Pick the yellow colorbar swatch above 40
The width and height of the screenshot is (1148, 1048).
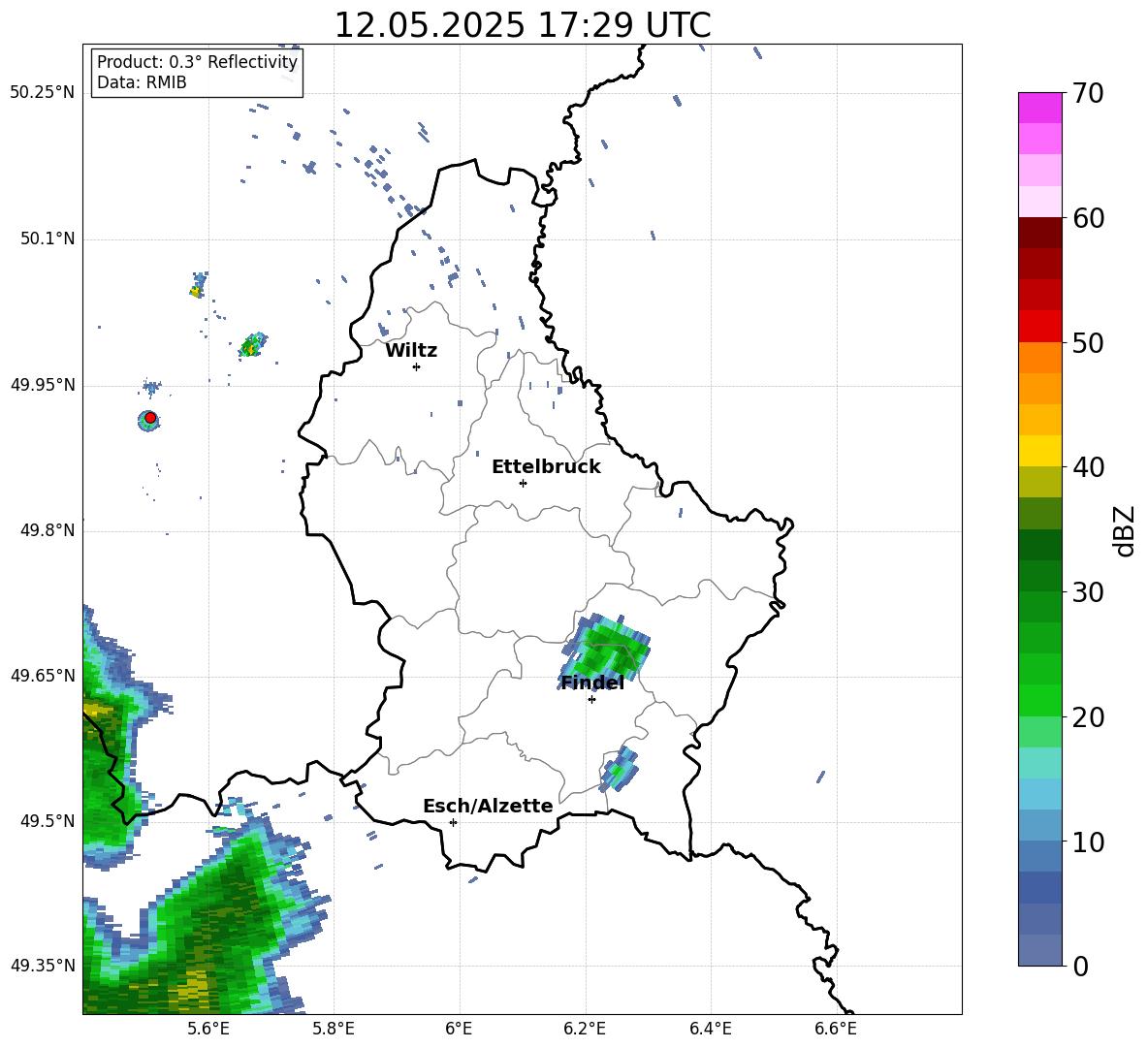1039,451
